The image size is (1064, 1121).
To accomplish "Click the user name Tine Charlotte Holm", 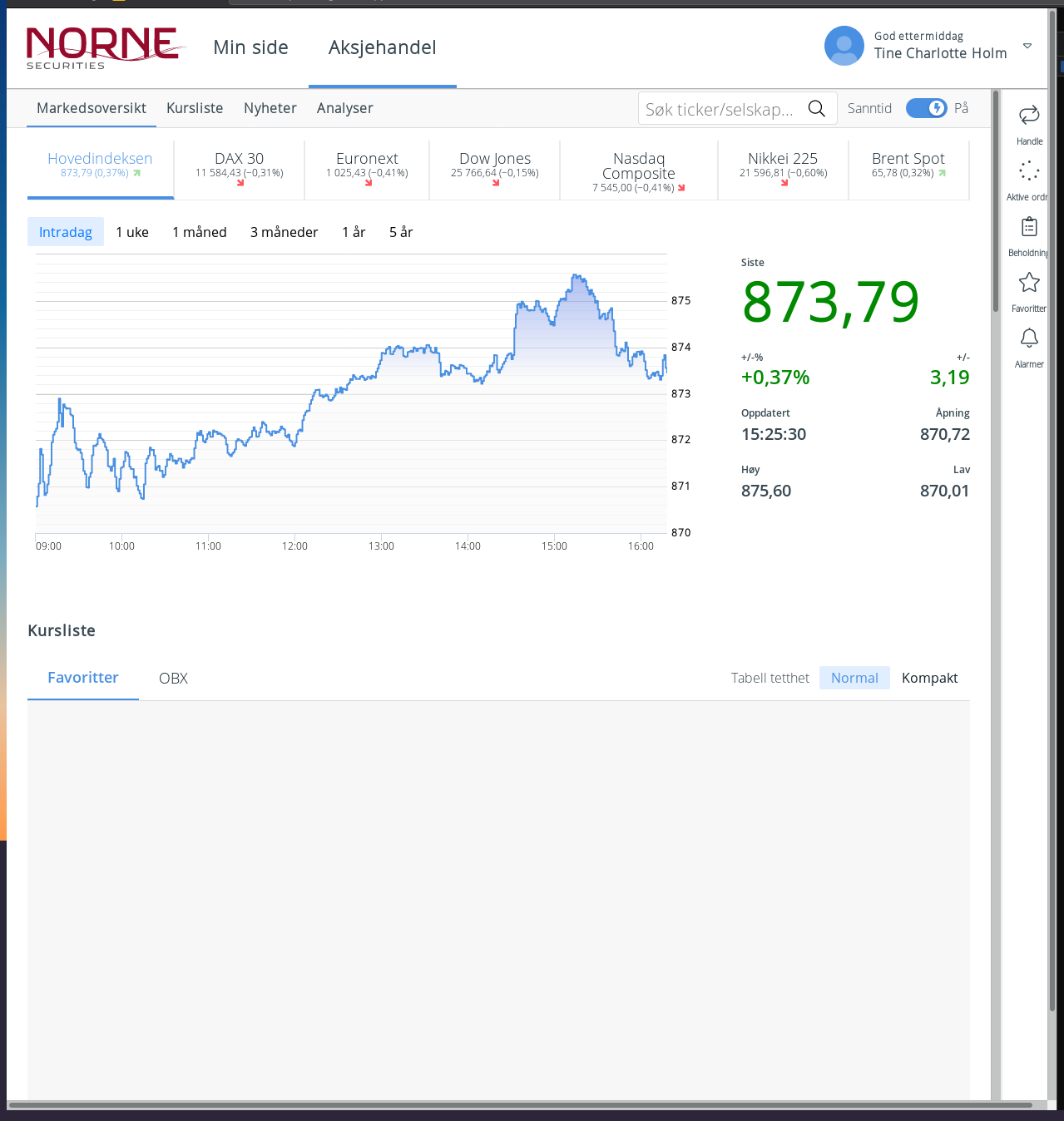I will point(940,53).
